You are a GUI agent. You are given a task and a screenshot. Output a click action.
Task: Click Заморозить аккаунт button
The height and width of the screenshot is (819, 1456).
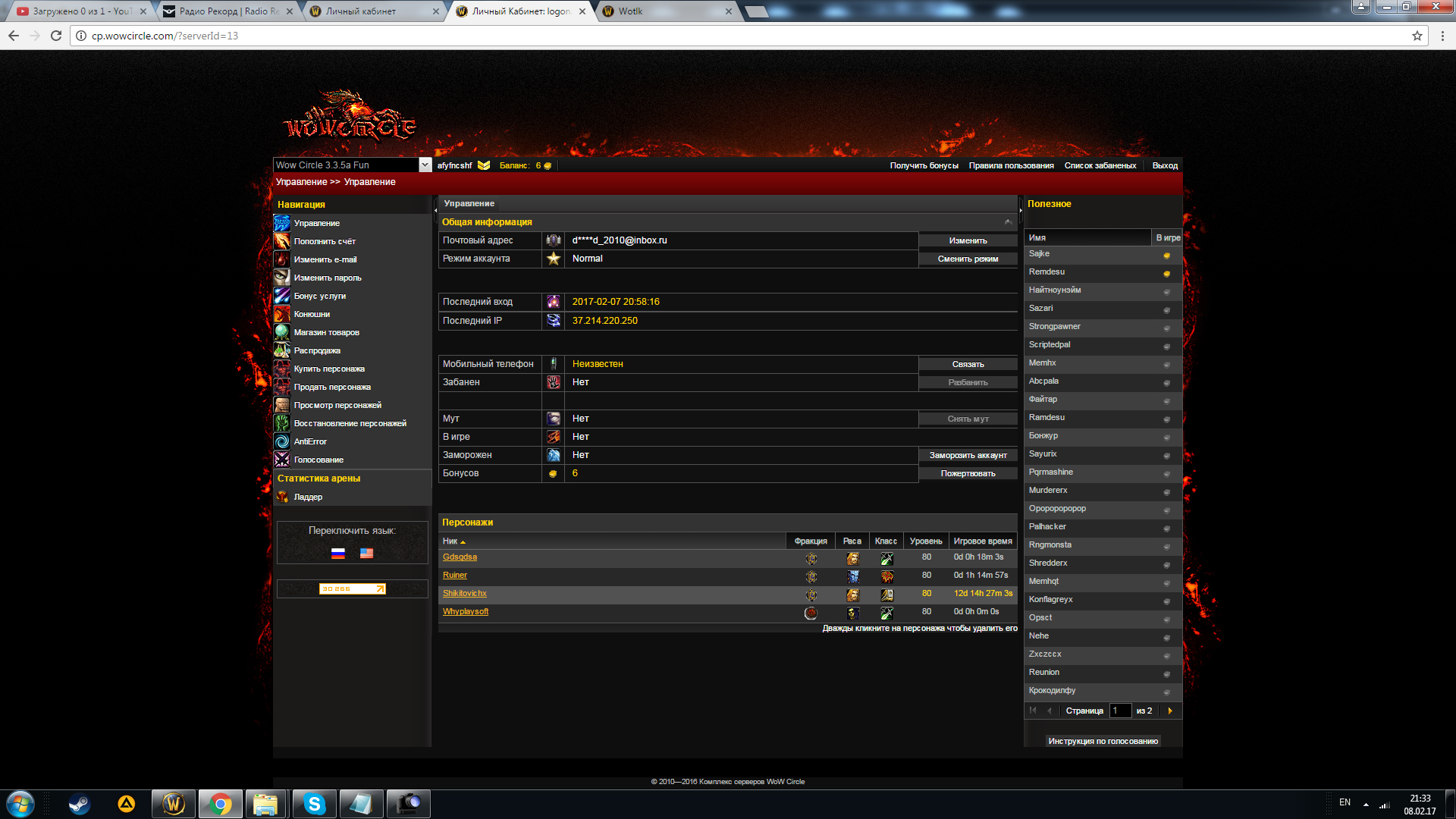[968, 455]
